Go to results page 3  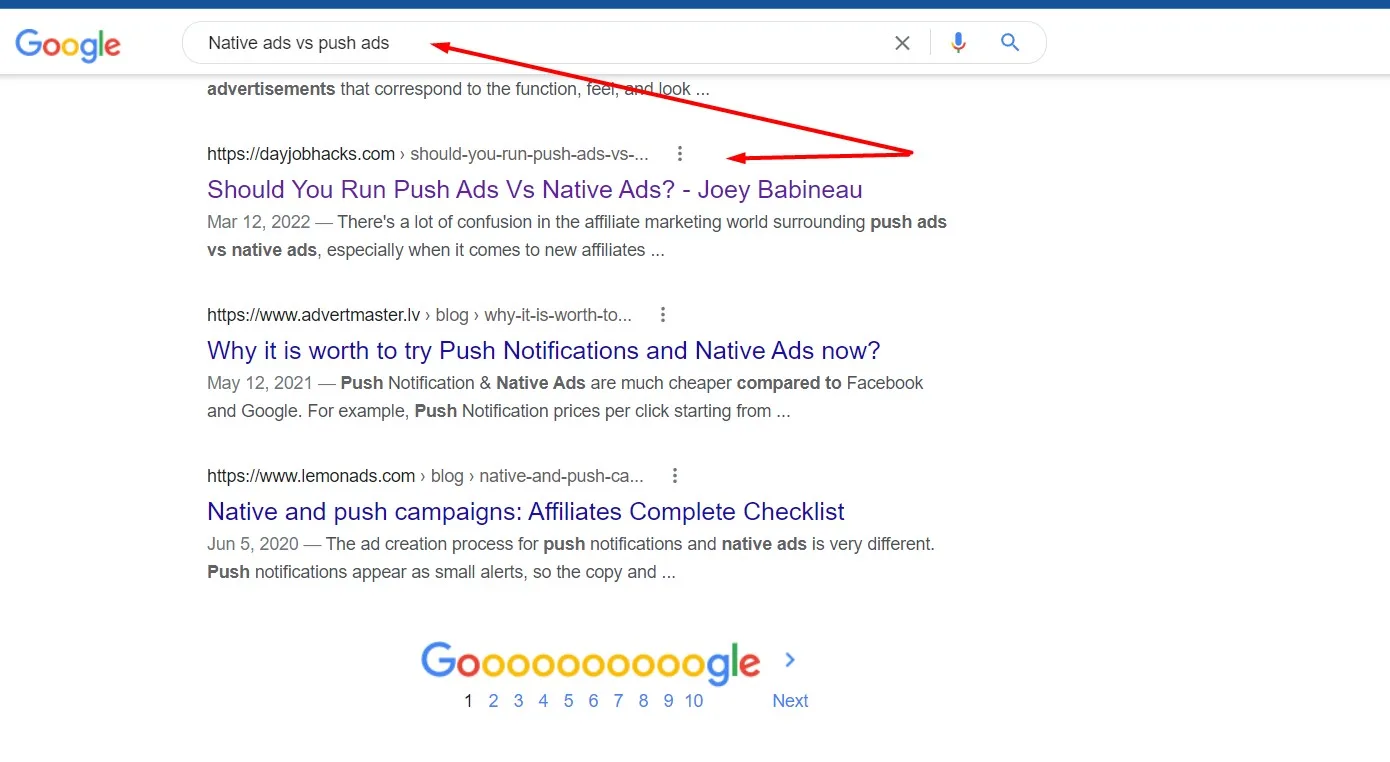[x=518, y=701]
